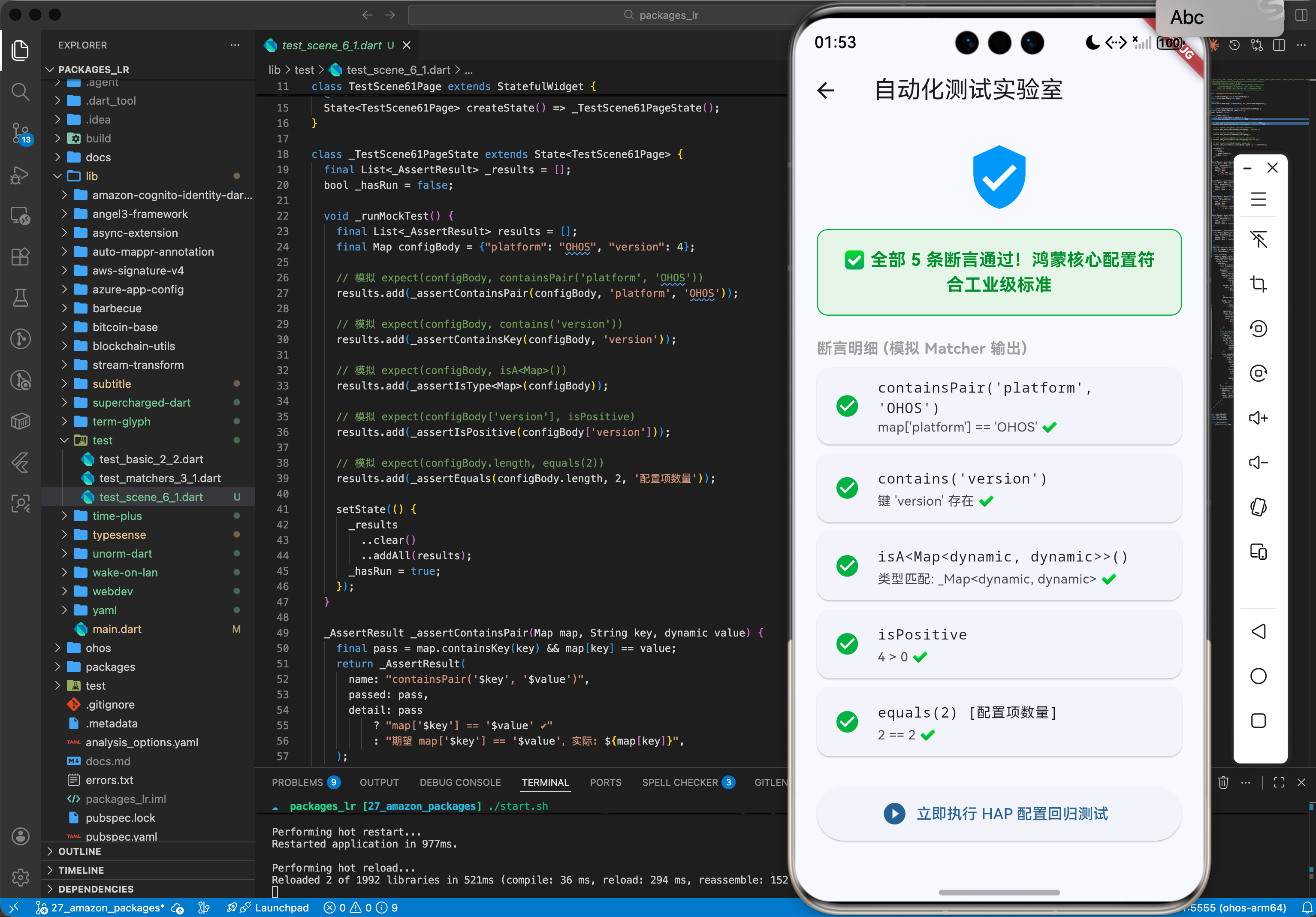The image size is (1316, 917).
Task: Open the Run and Debug sidebar icon
Action: pyautogui.click(x=19, y=175)
